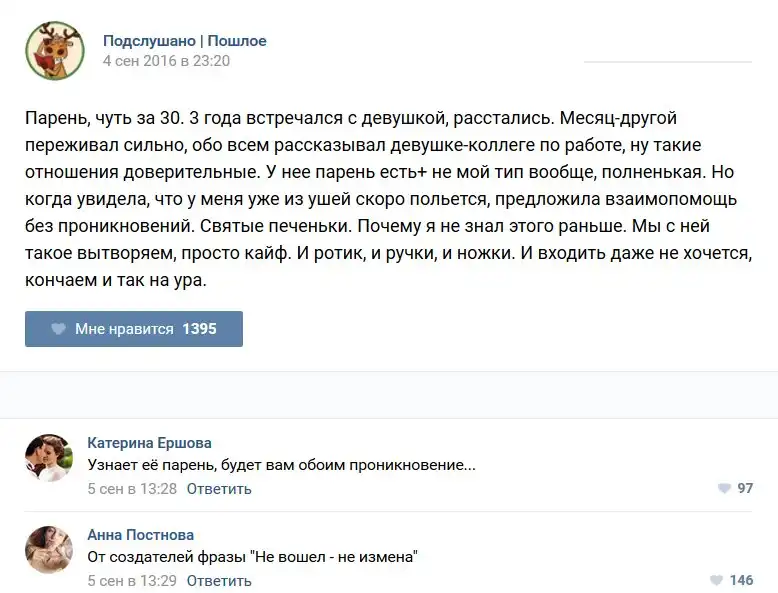Open Анна Постнова's profile picture
Image resolution: width=778 pixels, height=593 pixels.
pyautogui.click(x=49, y=550)
